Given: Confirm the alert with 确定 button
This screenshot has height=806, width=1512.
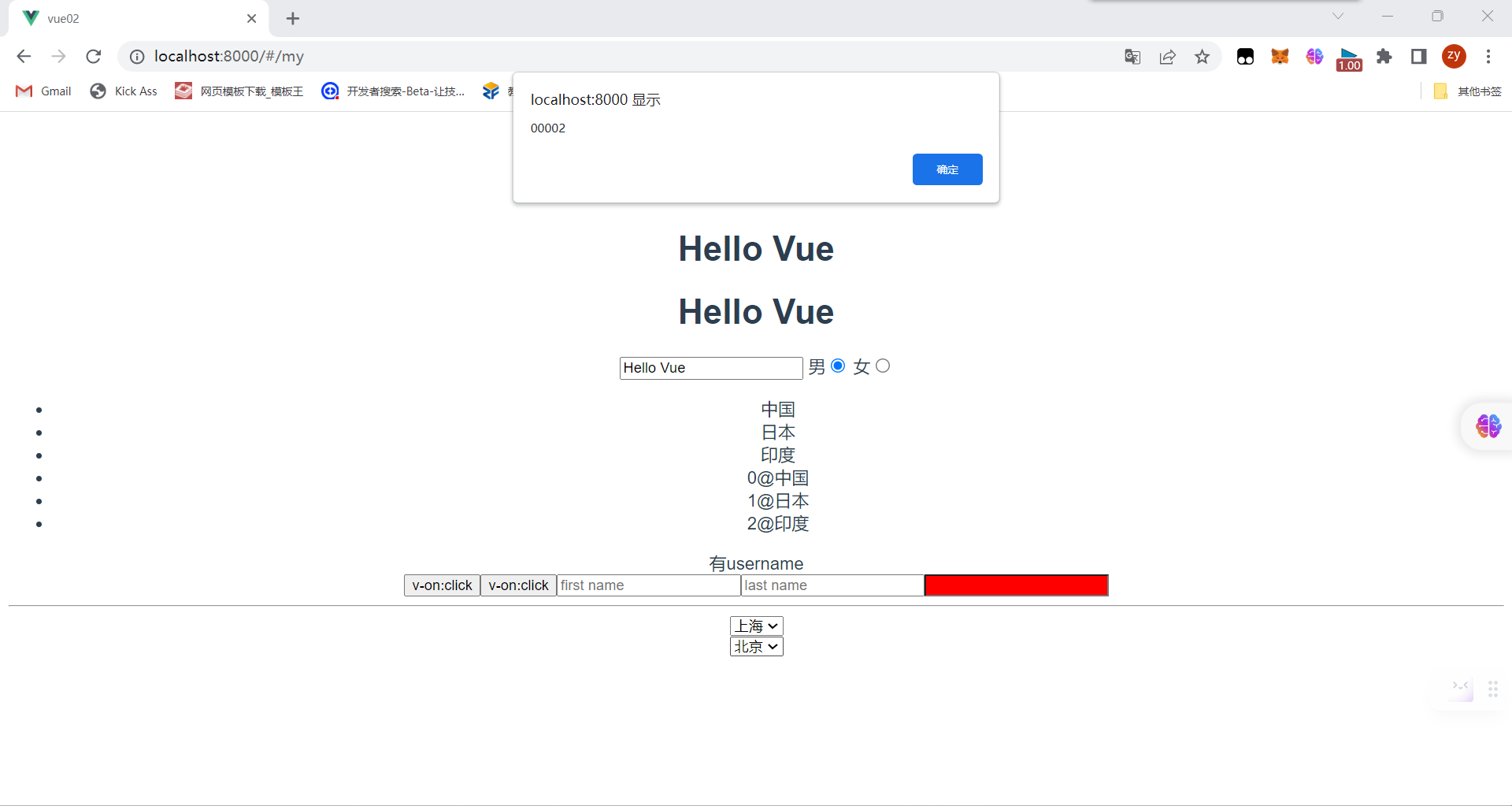Looking at the screenshot, I should pyautogui.click(x=947, y=169).
